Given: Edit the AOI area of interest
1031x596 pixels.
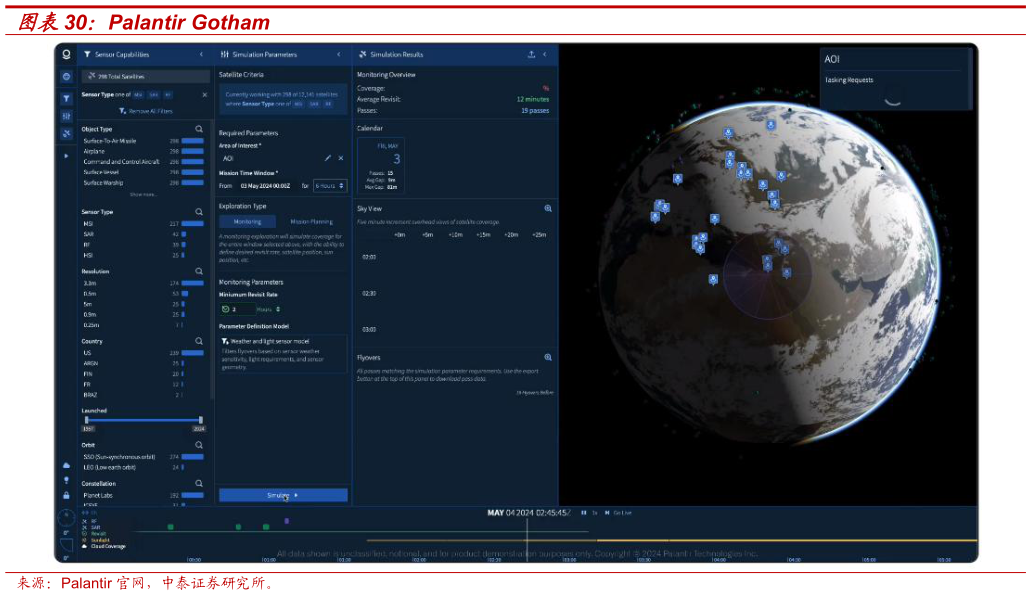Looking at the screenshot, I should pos(327,158).
